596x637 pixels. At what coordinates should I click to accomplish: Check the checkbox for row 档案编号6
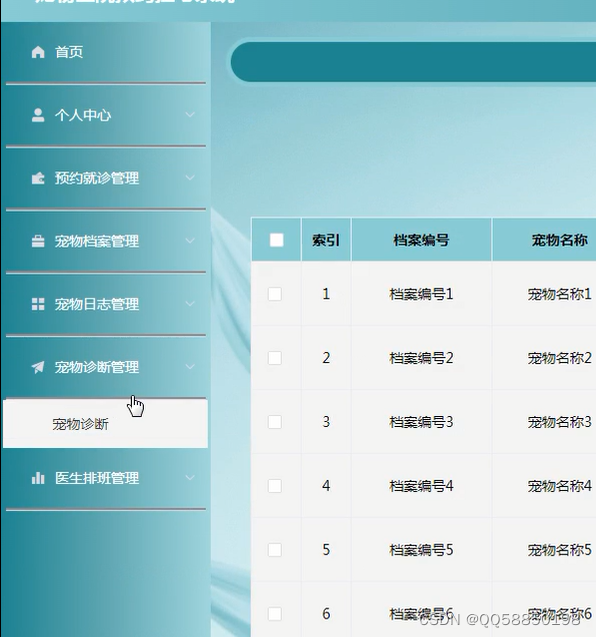pyautogui.click(x=275, y=614)
